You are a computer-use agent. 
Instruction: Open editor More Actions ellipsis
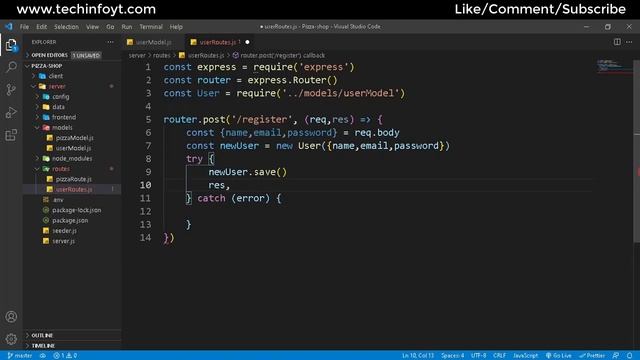629,42
